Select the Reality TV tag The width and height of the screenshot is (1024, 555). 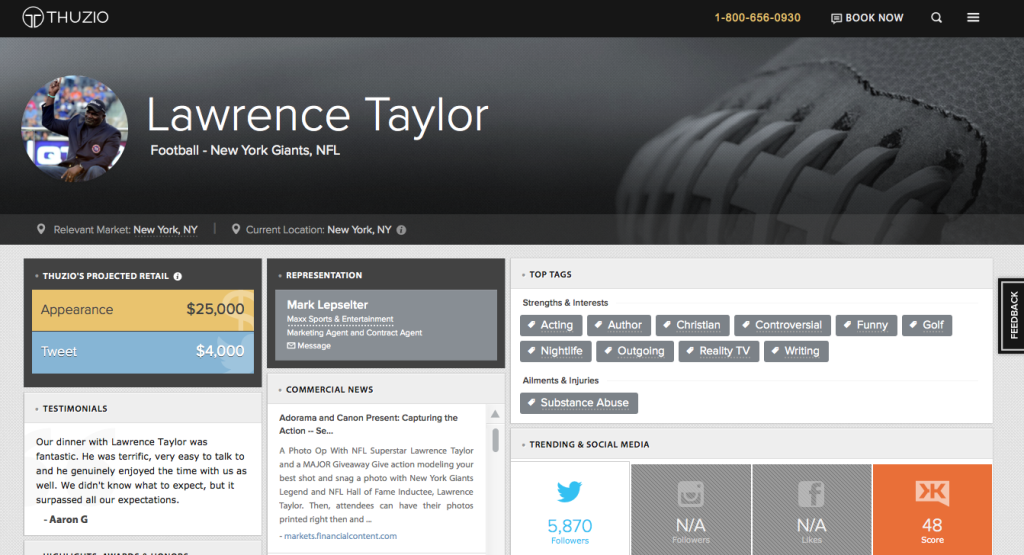coord(718,351)
